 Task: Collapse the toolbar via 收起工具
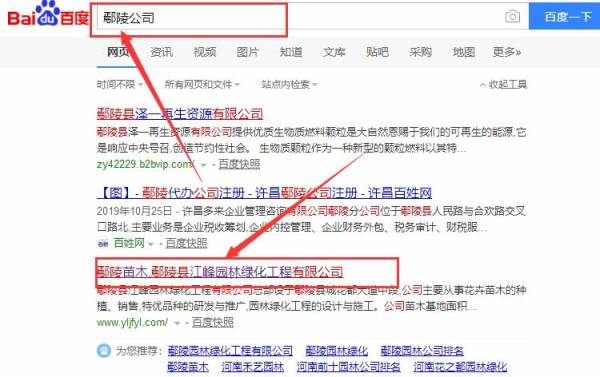pyautogui.click(x=504, y=84)
